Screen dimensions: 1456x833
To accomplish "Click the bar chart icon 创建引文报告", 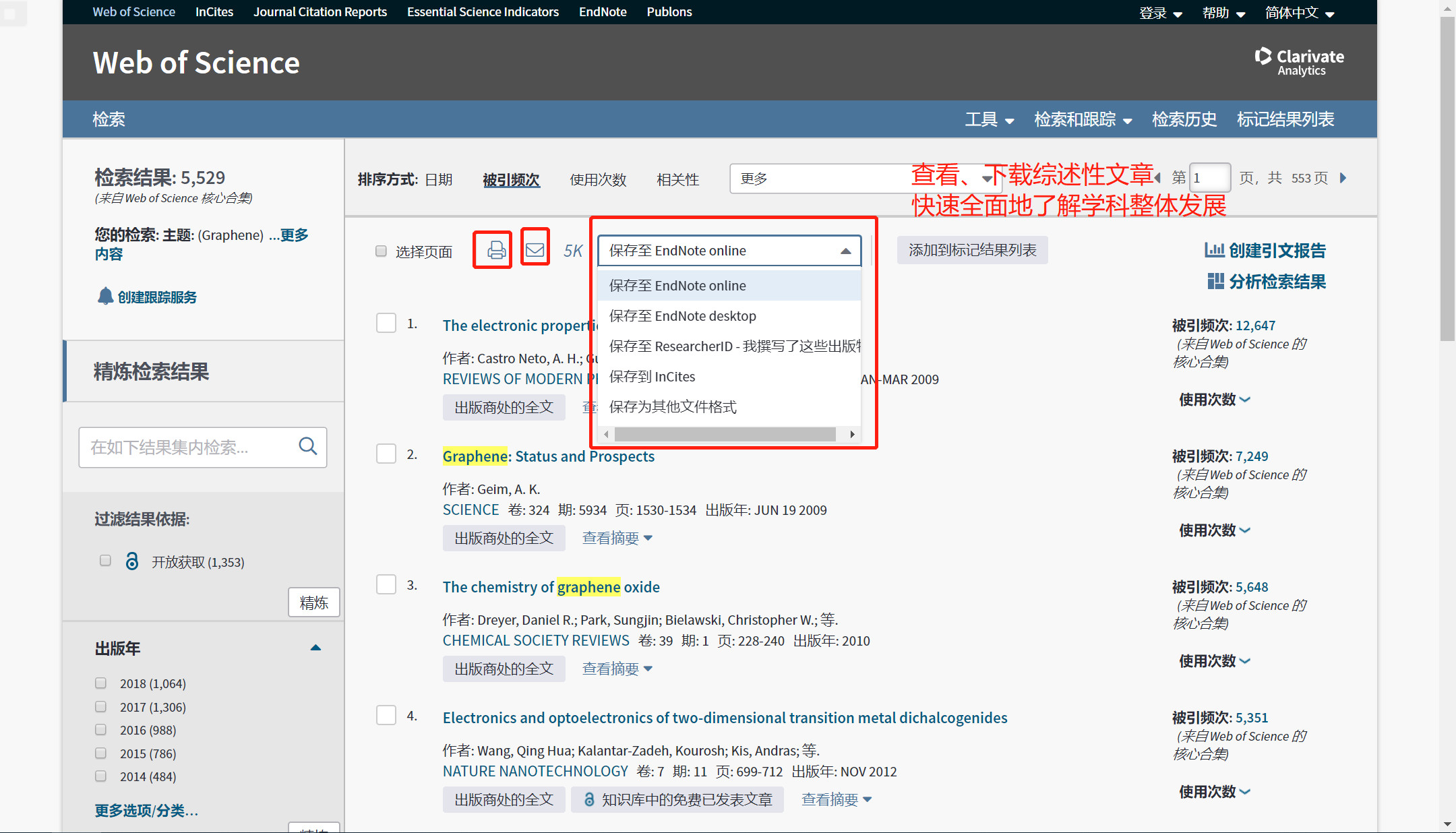I will [x=1214, y=250].
